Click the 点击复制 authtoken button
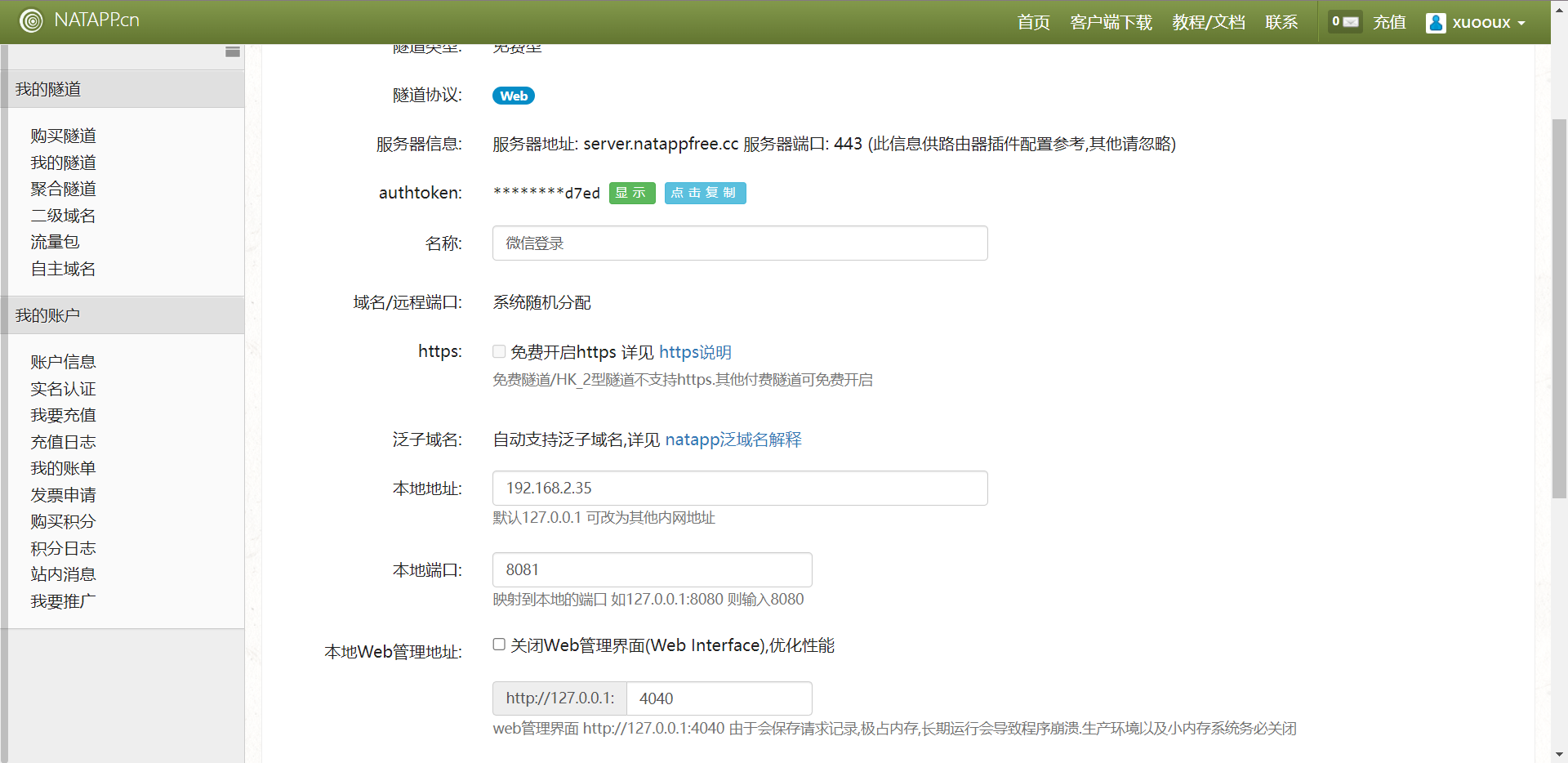Viewport: 1568px width, 763px height. (705, 193)
